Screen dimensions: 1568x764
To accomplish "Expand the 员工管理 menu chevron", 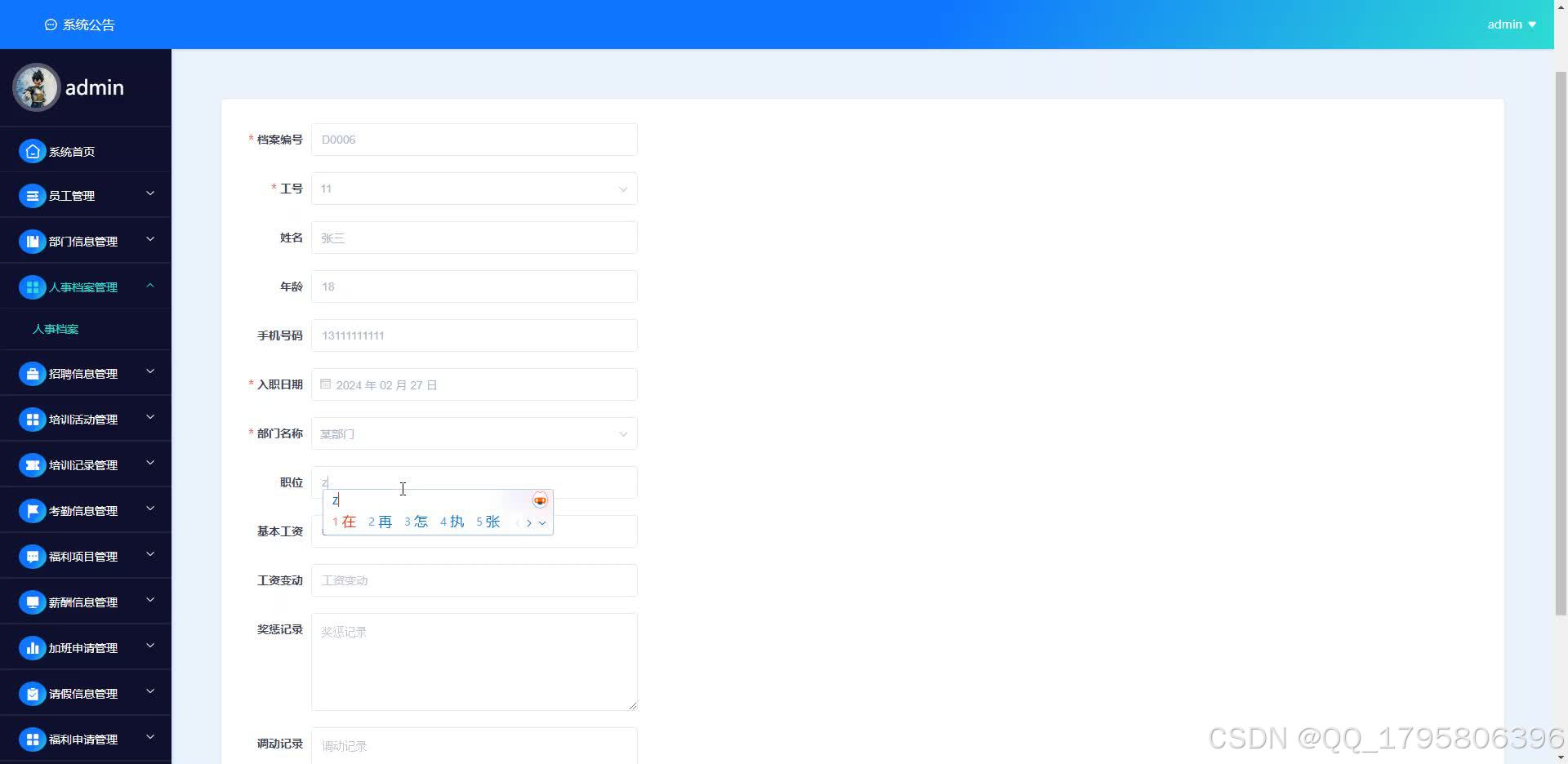I will (150, 194).
